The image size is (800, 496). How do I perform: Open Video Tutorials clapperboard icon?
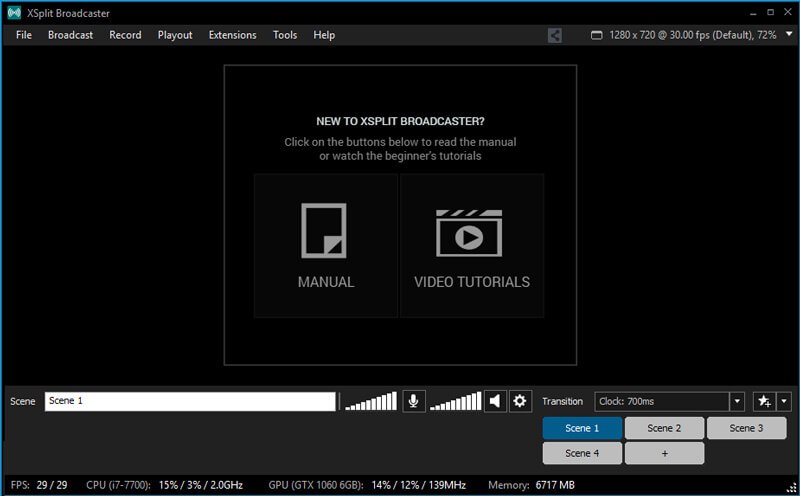pyautogui.click(x=471, y=232)
